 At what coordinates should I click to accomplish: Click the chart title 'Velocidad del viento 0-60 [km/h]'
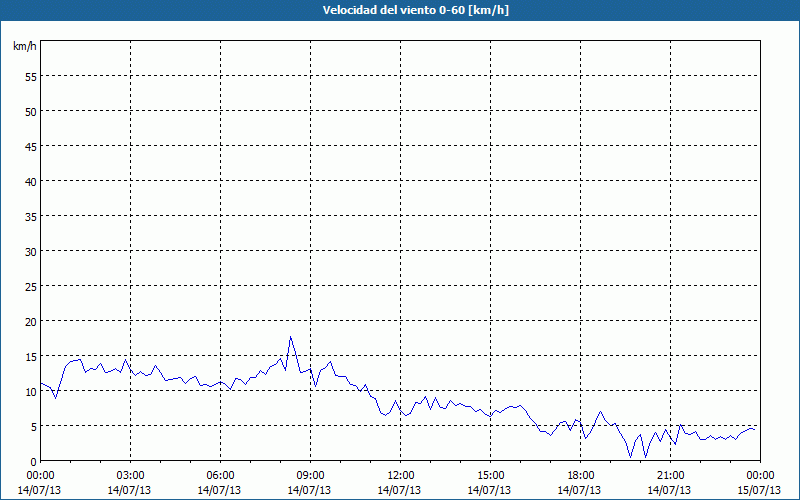tap(415, 10)
